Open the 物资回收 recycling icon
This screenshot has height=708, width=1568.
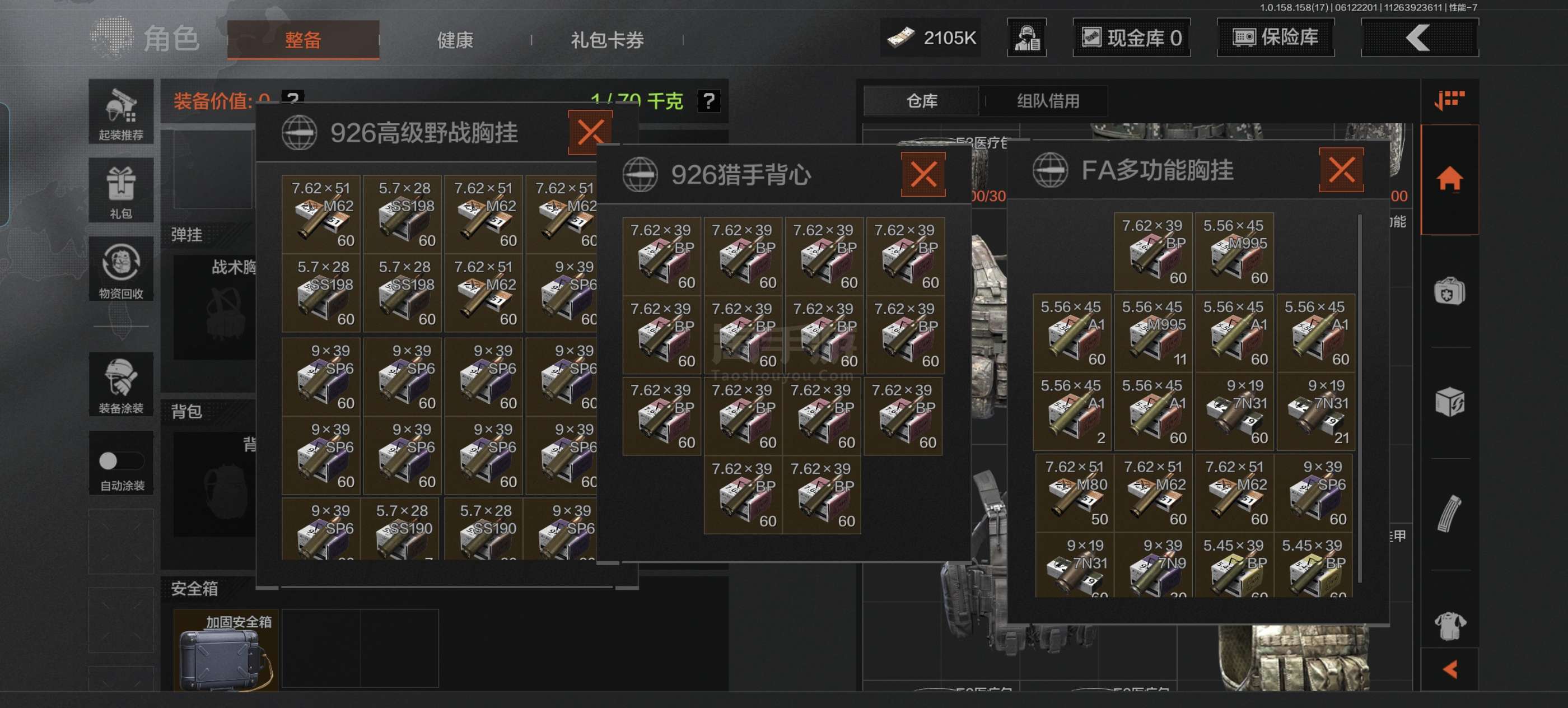click(121, 269)
